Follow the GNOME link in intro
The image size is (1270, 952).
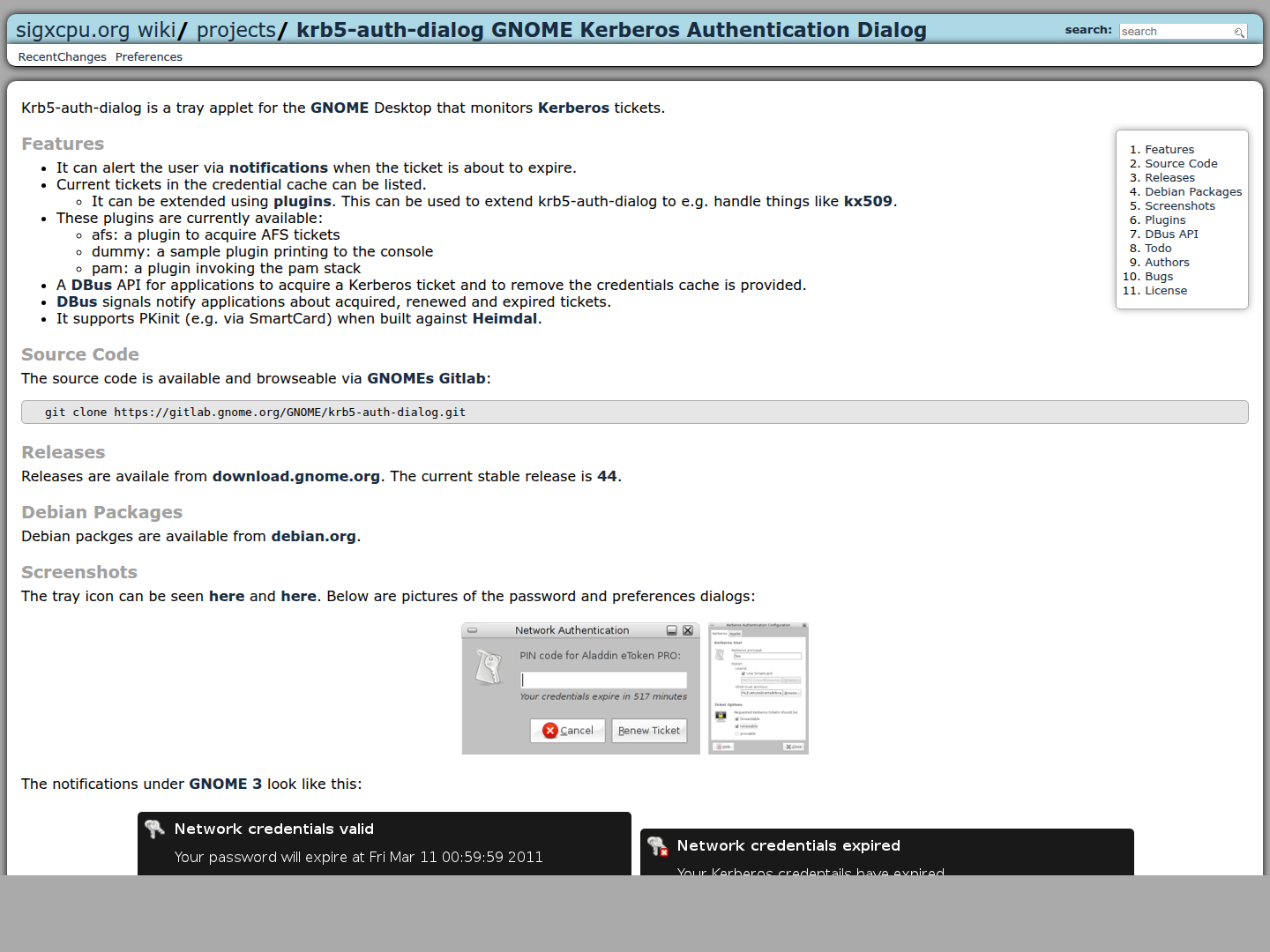340,108
